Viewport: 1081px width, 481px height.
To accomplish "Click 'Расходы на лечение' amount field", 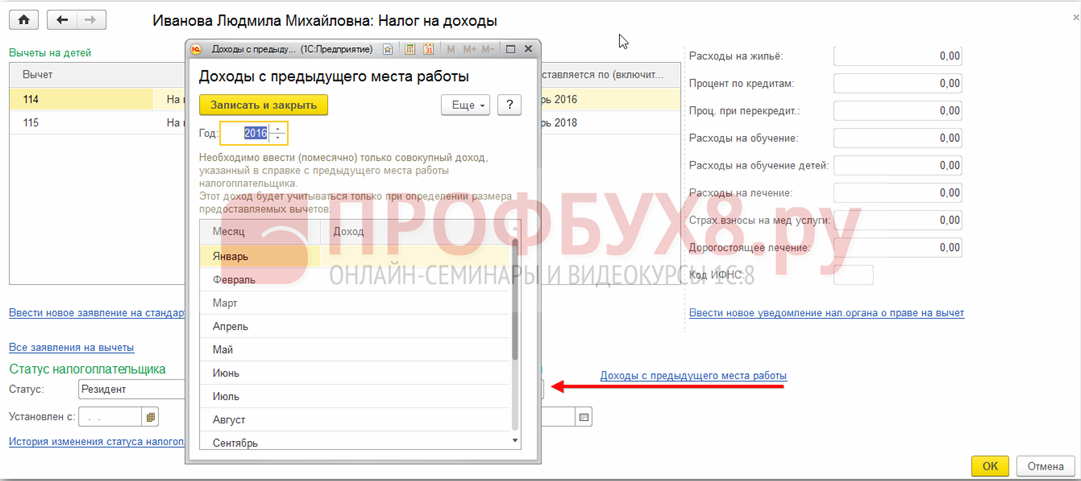I will [x=898, y=193].
